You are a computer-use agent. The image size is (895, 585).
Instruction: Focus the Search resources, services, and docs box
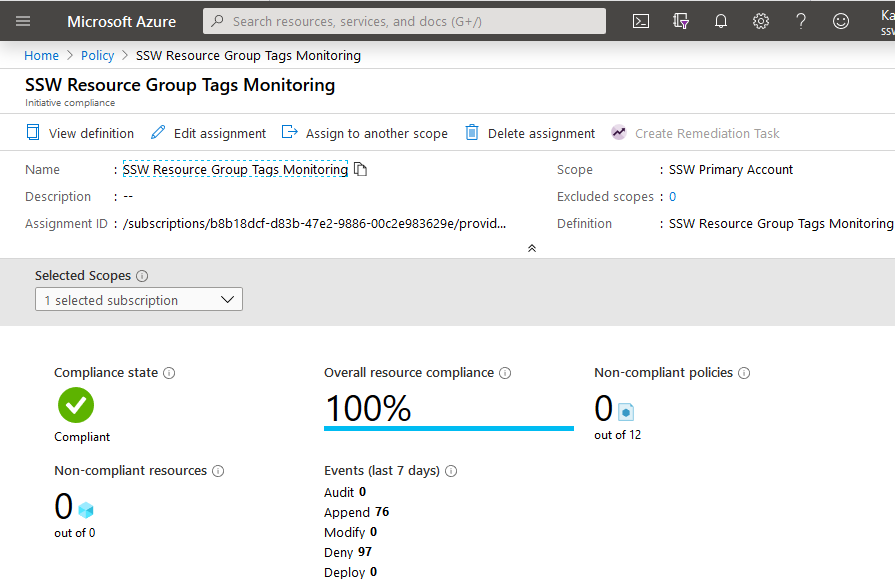click(x=405, y=21)
